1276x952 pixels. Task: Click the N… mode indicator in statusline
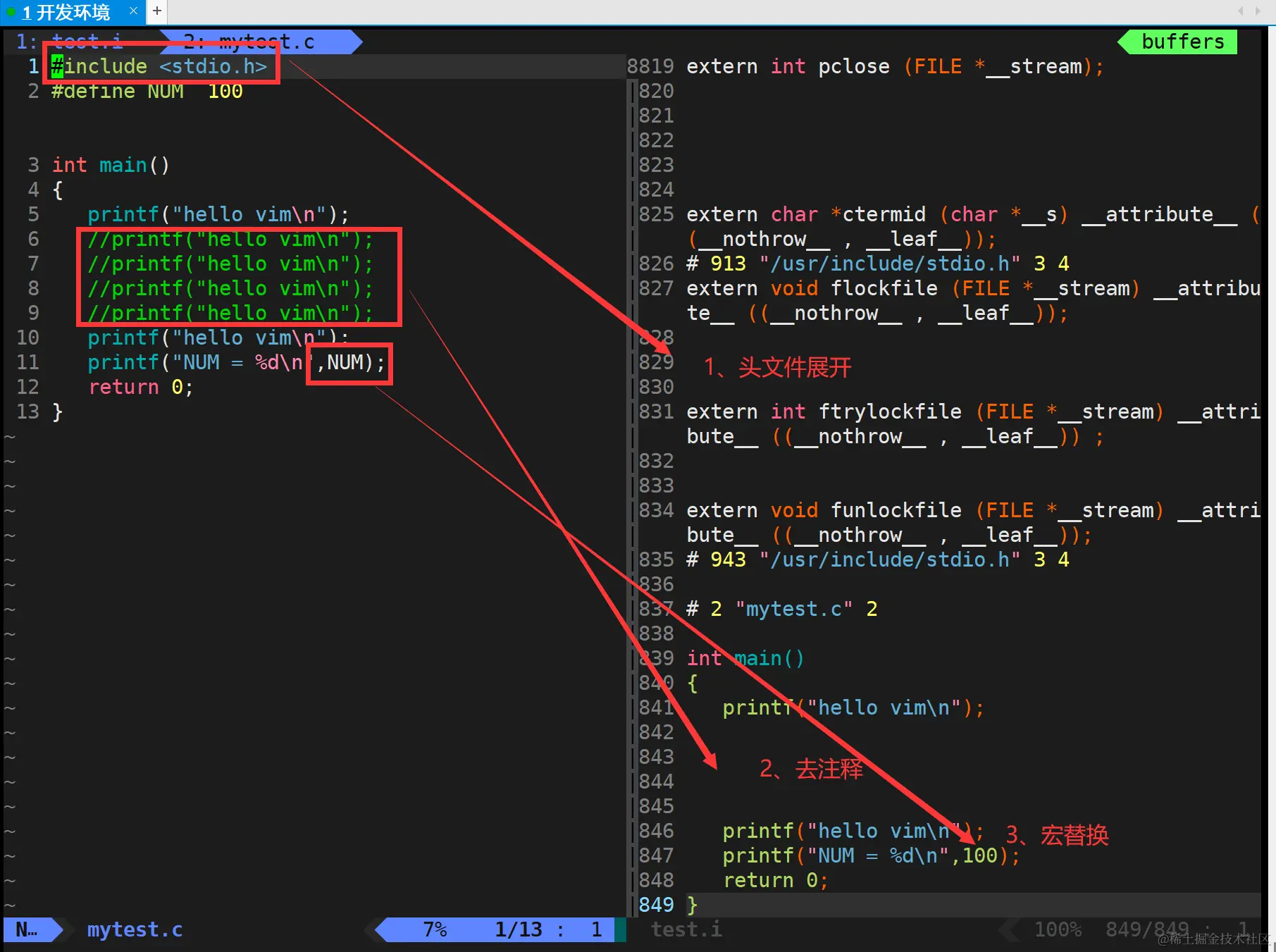[27, 929]
